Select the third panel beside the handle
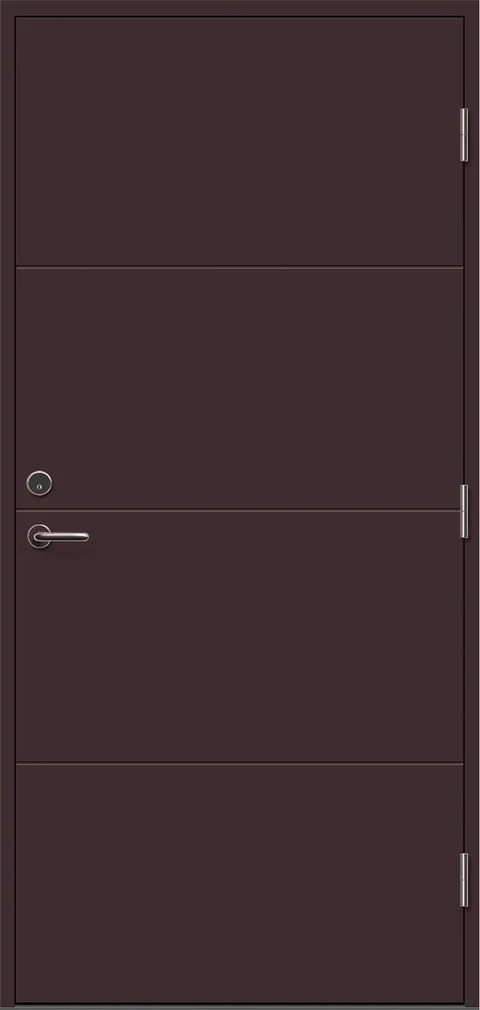 [x=239, y=637]
